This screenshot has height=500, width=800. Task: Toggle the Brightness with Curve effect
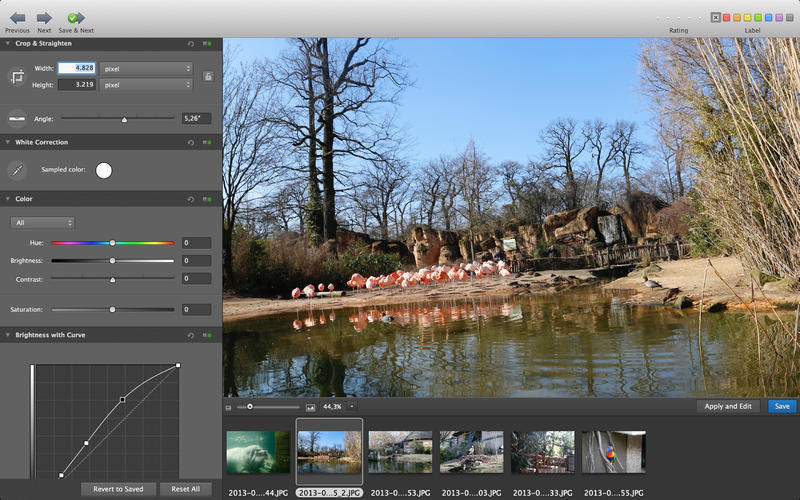(207, 335)
